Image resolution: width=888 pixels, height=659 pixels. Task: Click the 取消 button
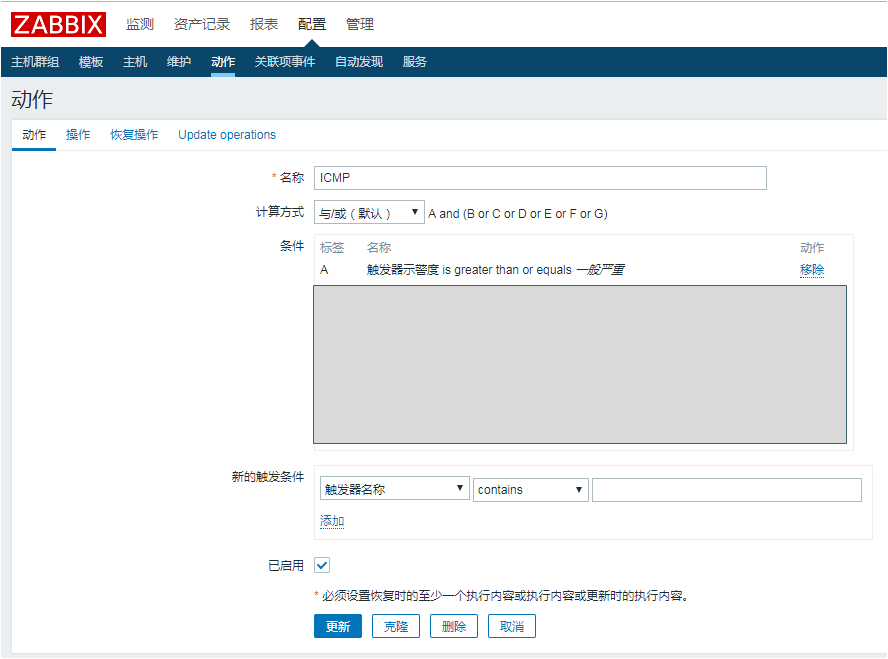[512, 626]
